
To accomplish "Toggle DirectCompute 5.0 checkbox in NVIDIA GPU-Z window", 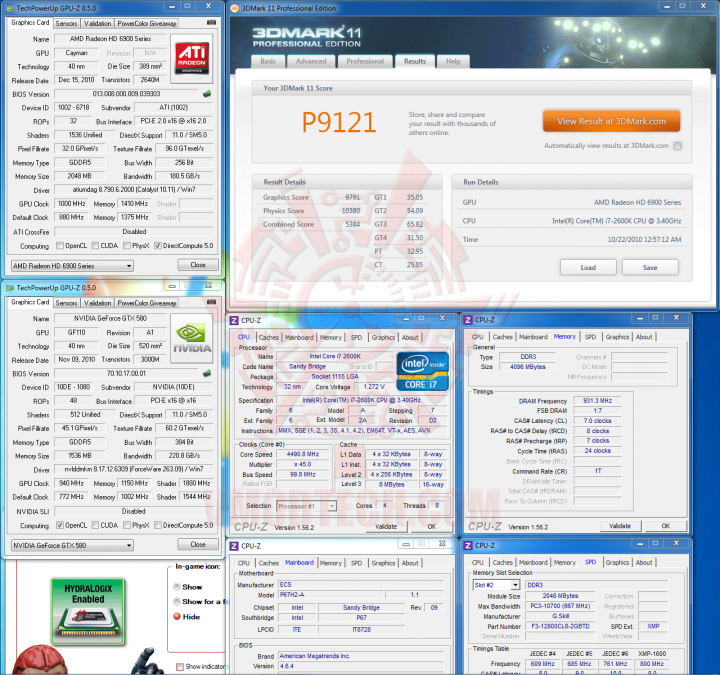I will 158,525.
